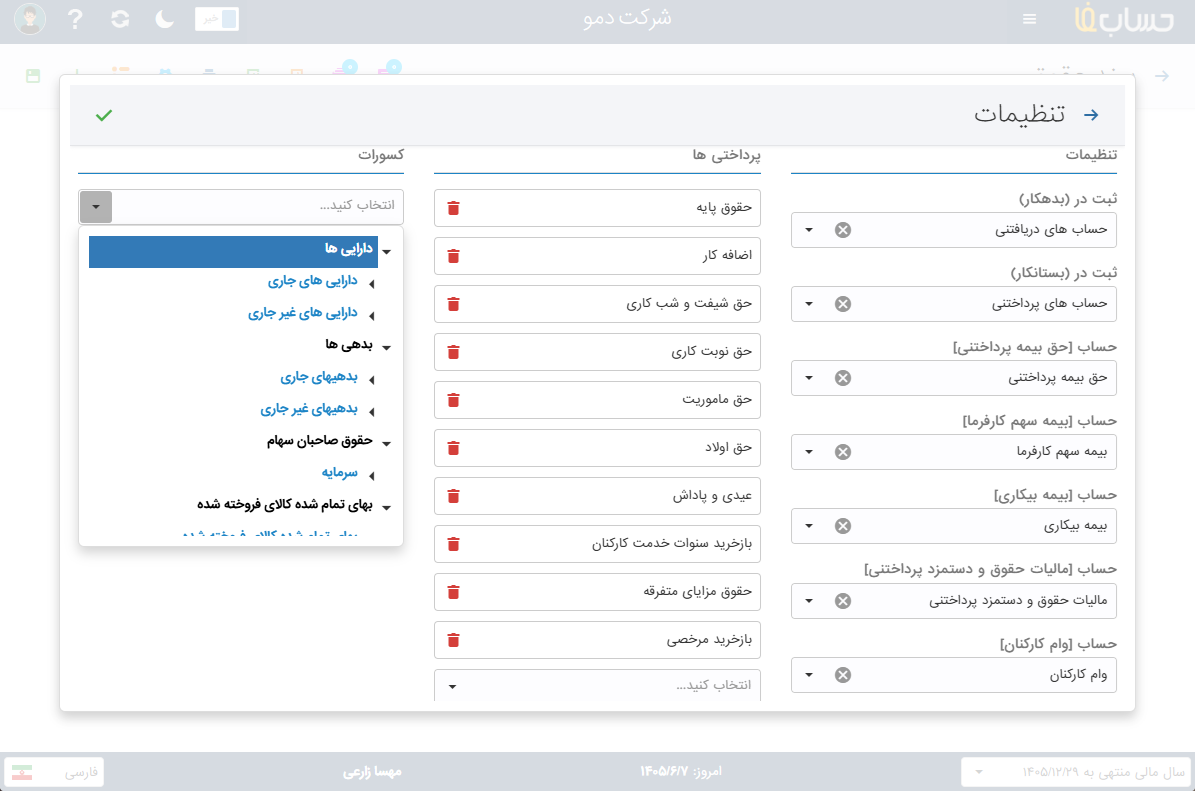Open the پرداختی ها add-item dropdown
The height and width of the screenshot is (791, 1195).
453,687
